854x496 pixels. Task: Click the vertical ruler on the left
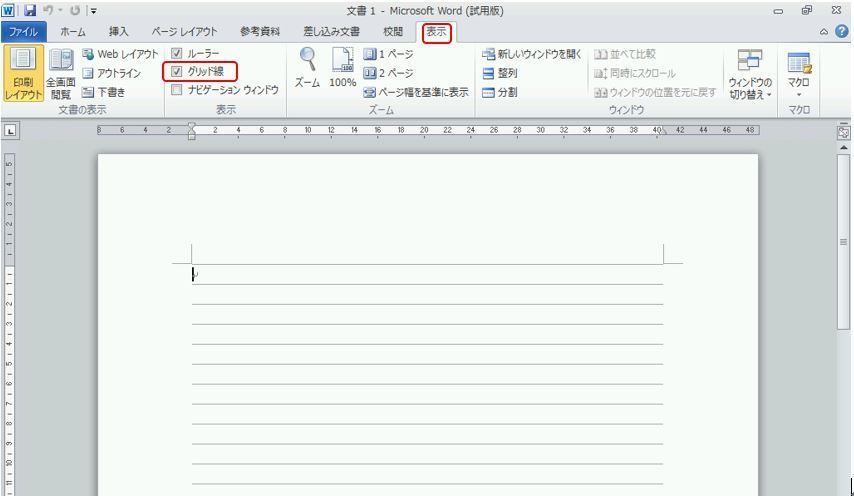(9, 324)
